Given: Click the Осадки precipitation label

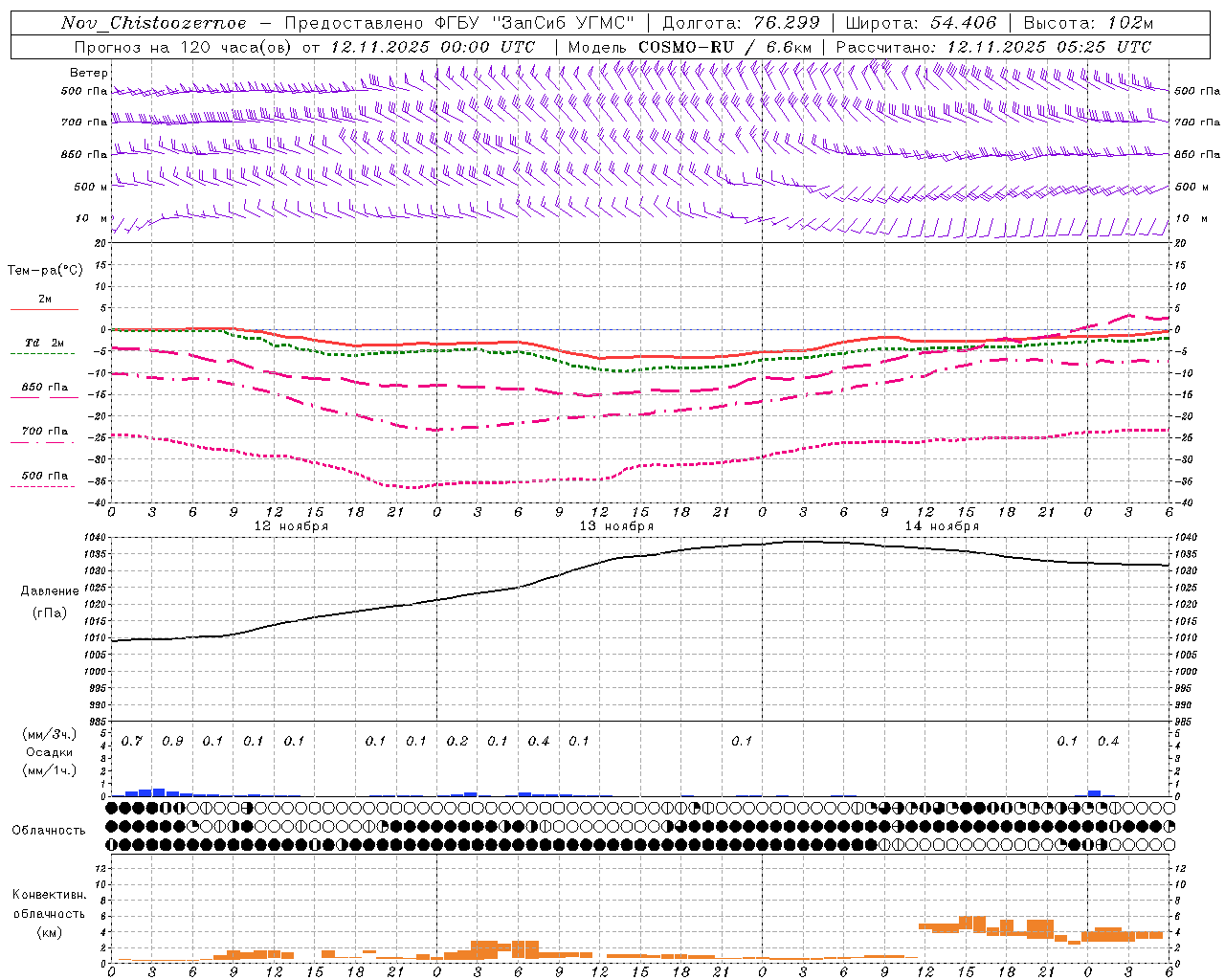Looking at the screenshot, I should [x=50, y=752].
